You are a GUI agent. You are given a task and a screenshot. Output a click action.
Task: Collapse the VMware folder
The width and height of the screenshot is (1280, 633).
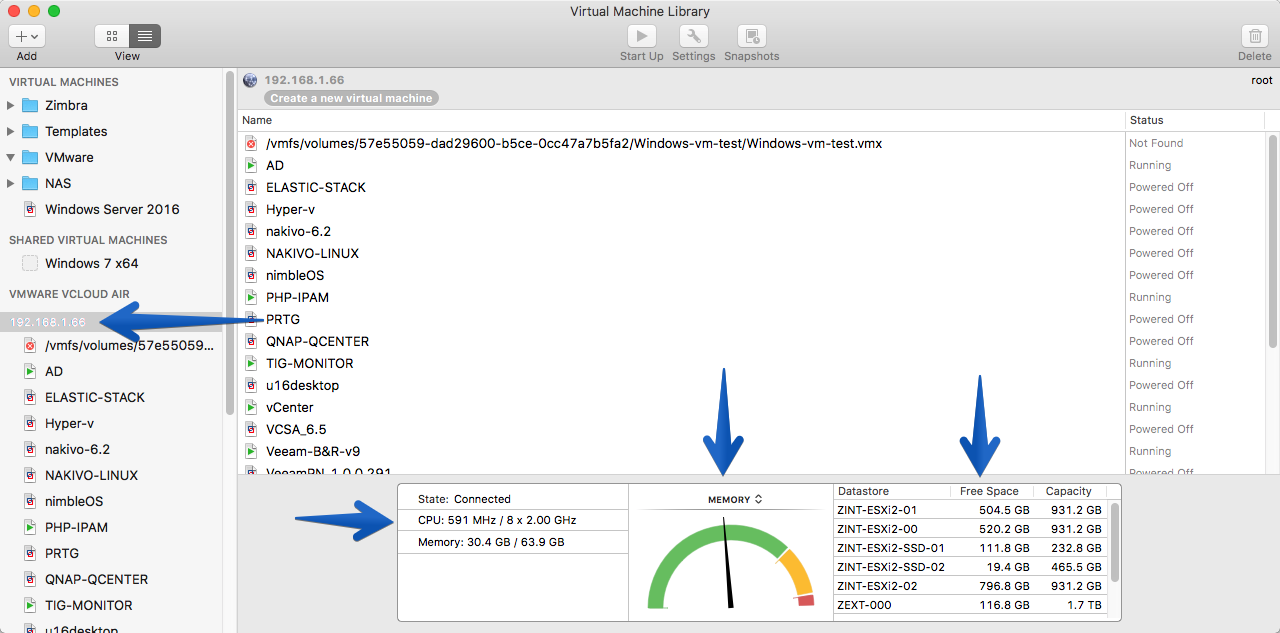11,157
